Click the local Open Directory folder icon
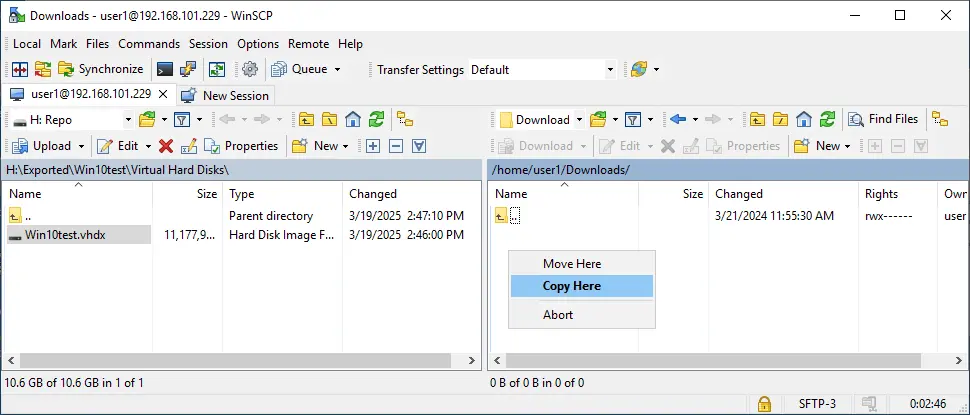This screenshot has height=415, width=970. click(x=147, y=119)
